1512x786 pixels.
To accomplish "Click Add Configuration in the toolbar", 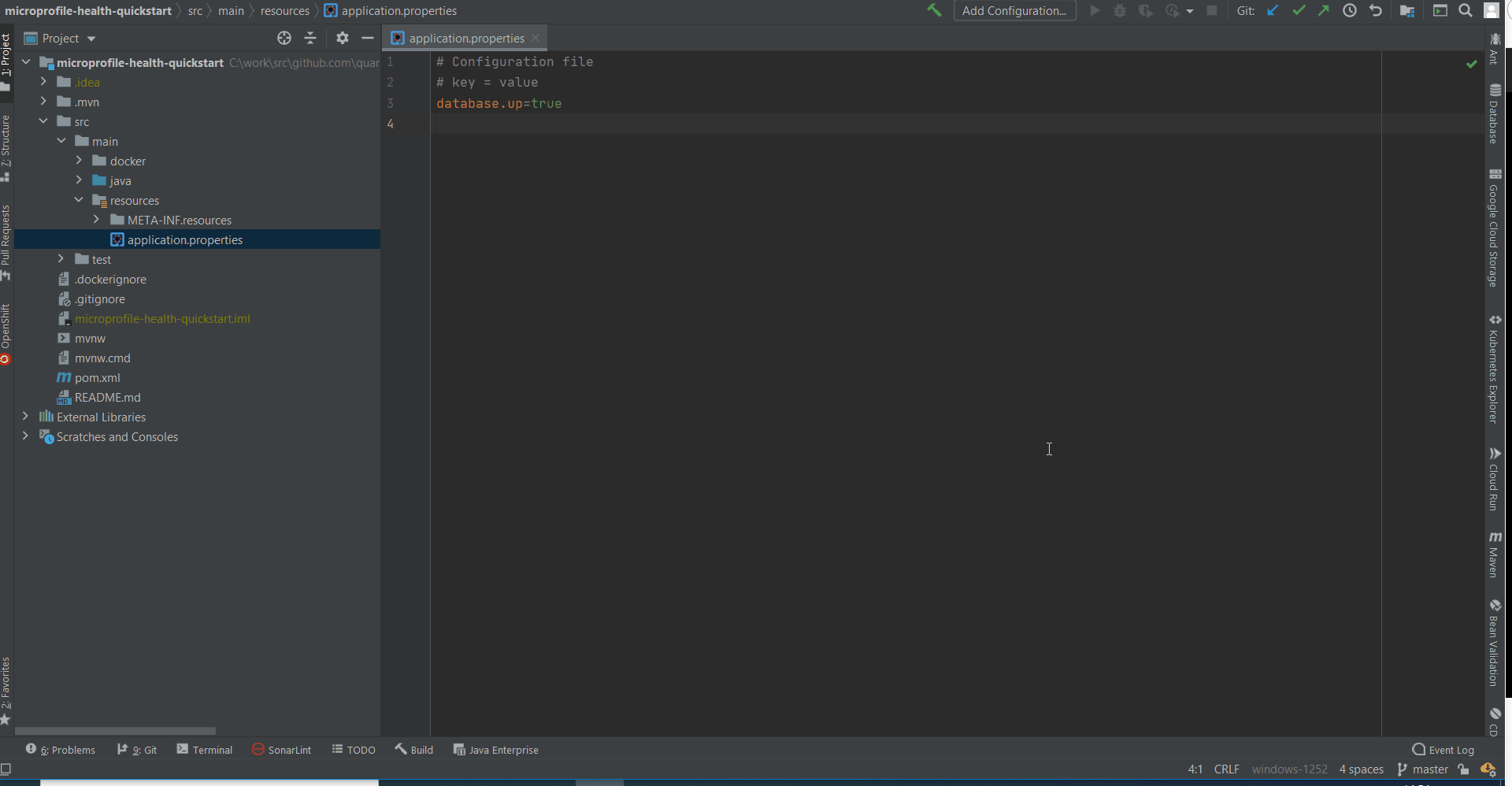I will 1014,10.
